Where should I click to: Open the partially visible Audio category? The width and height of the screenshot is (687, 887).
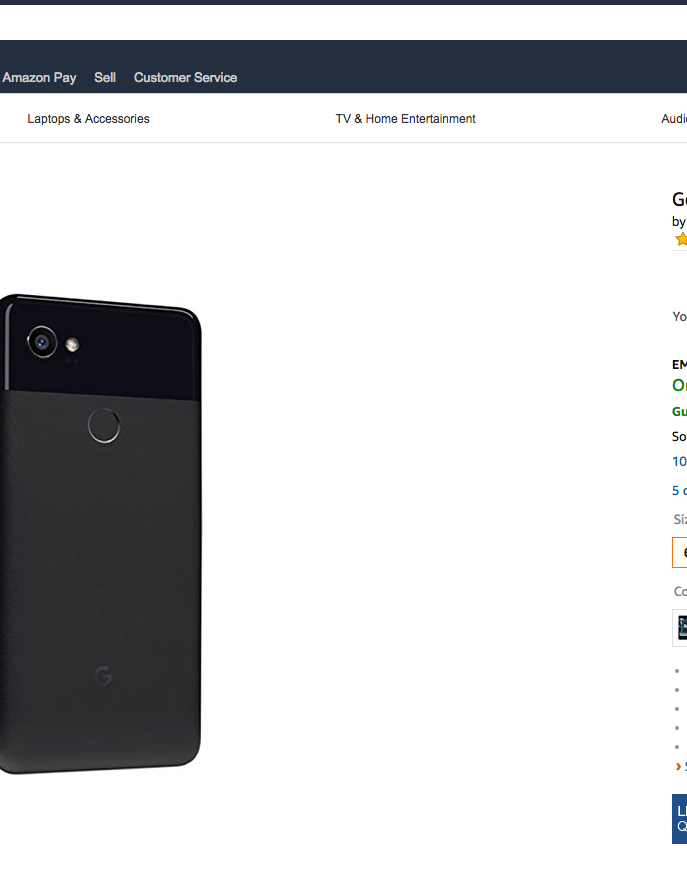click(x=674, y=119)
